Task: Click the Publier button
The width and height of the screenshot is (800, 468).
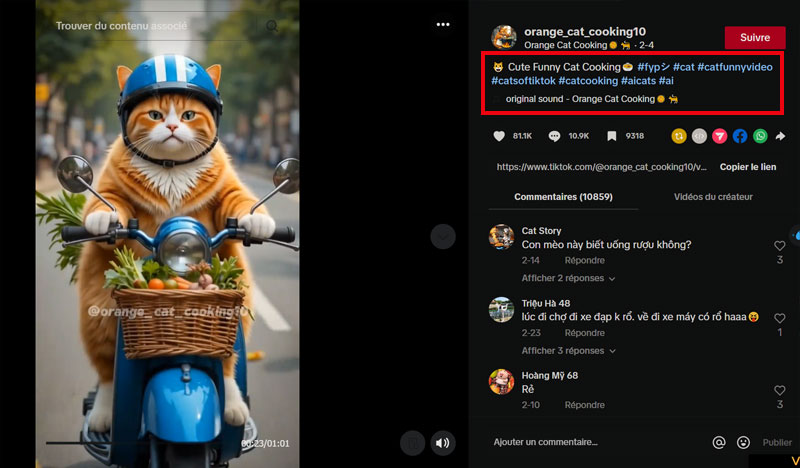Action: (x=777, y=442)
